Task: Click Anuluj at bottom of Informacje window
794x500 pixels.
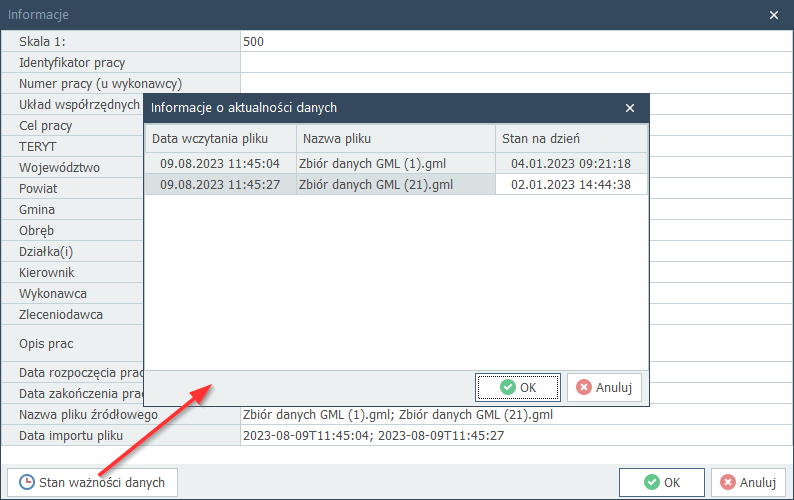Action: point(748,482)
